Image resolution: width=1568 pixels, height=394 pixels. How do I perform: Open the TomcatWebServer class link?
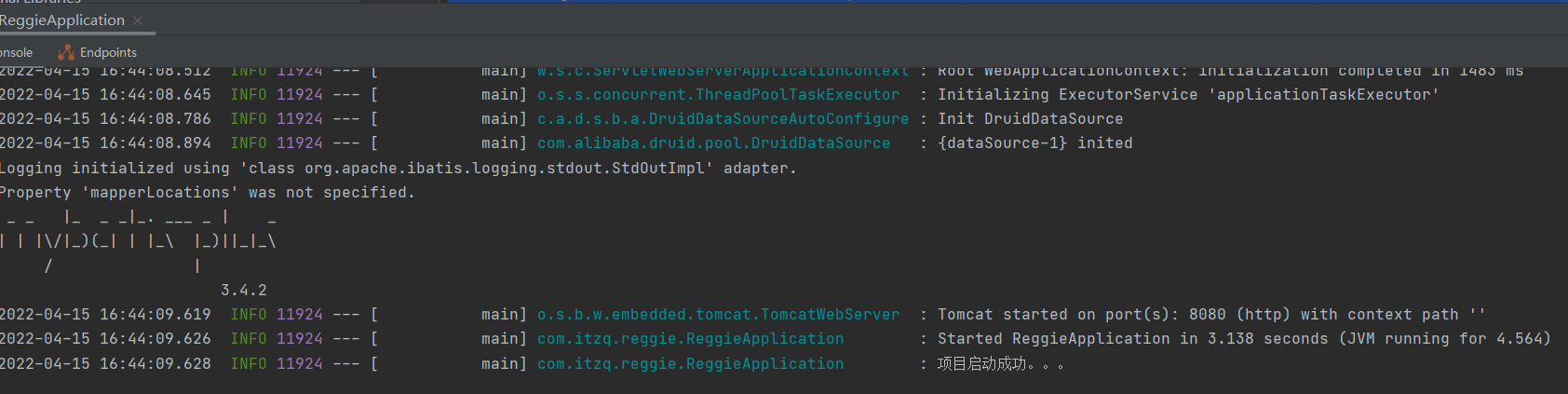tap(718, 314)
